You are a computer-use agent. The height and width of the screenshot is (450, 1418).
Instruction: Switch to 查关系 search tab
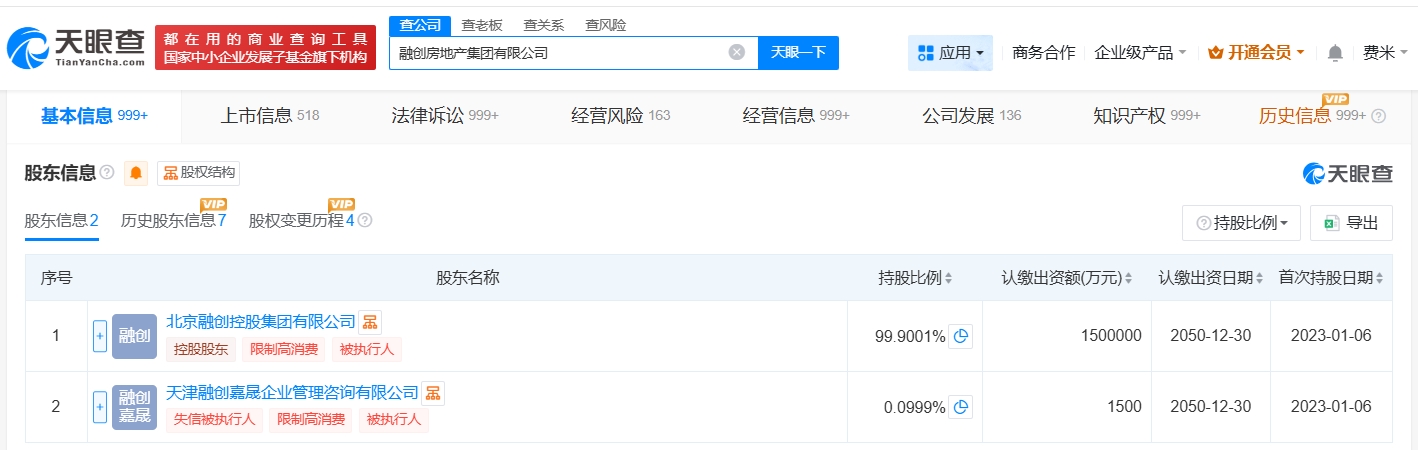pos(543,25)
